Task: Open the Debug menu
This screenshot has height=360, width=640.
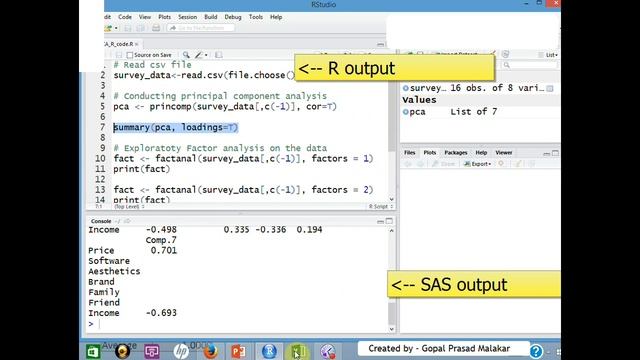Action: tap(233, 17)
